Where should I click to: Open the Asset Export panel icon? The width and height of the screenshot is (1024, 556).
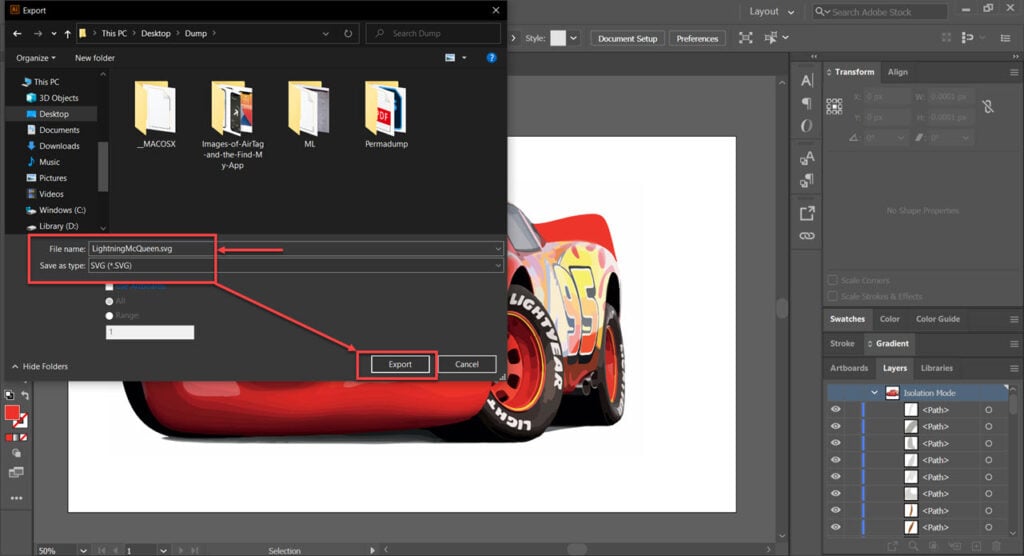pos(807,213)
